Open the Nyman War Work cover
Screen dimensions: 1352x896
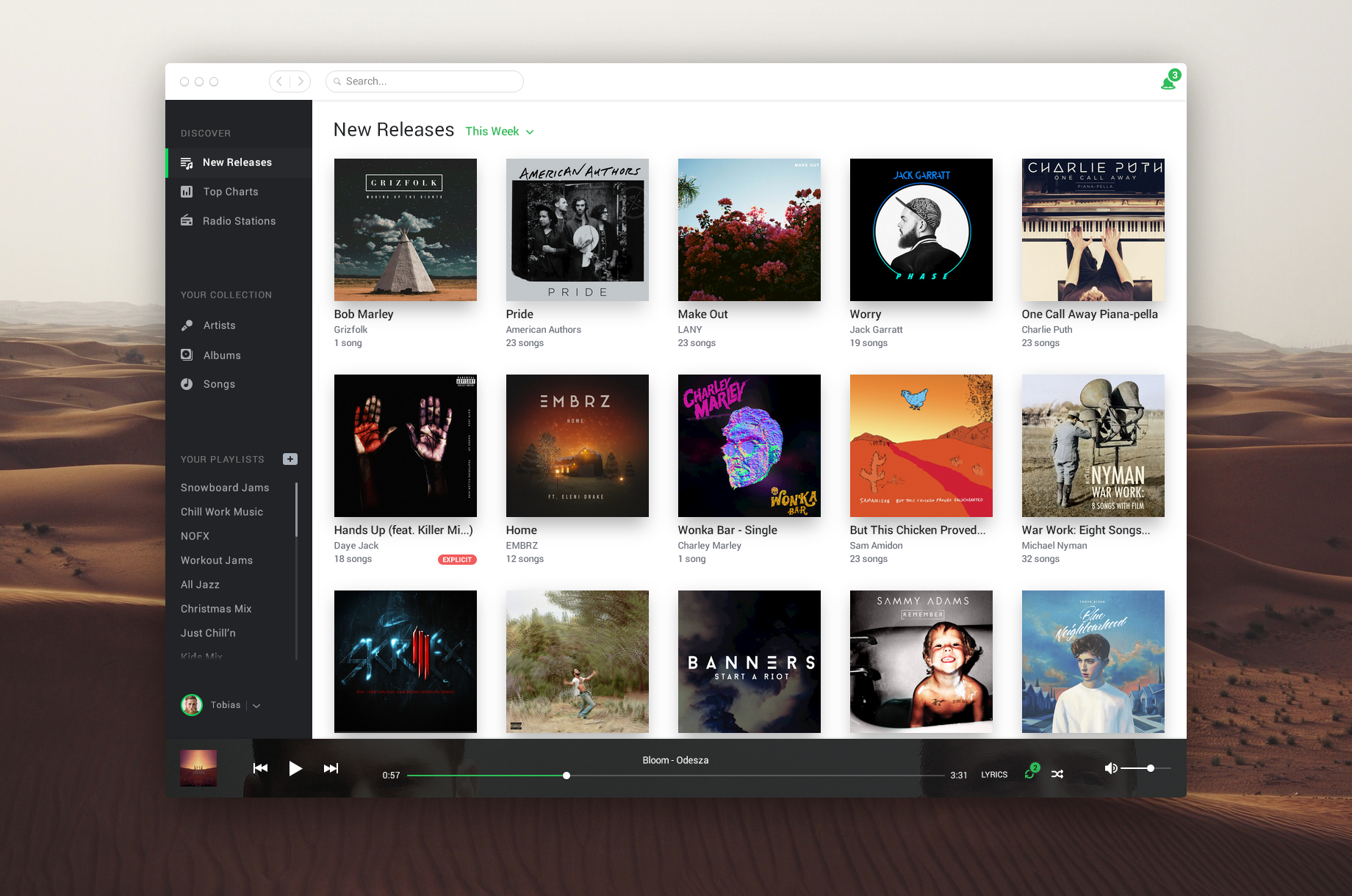click(x=1093, y=446)
